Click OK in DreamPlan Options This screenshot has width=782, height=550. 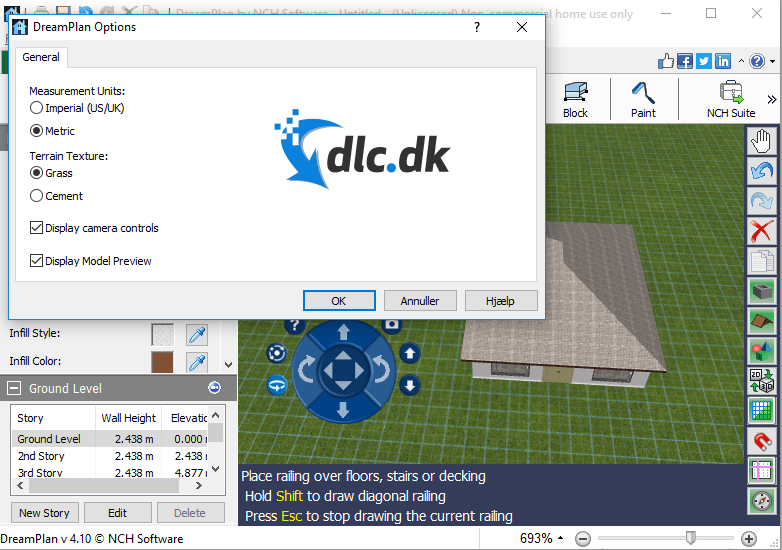339,301
